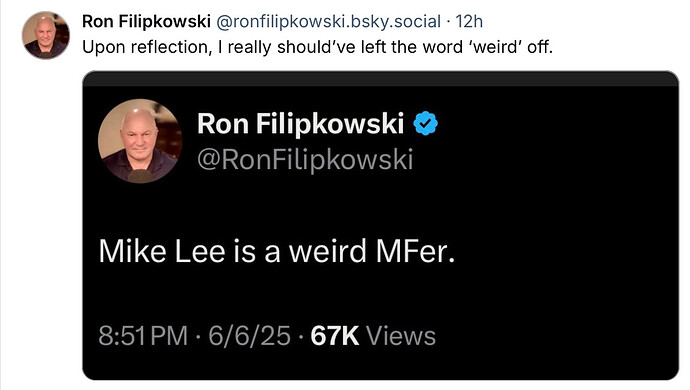Open the embedded tweet screenshot image
The width and height of the screenshot is (690, 390).
pyautogui.click(x=380, y=225)
